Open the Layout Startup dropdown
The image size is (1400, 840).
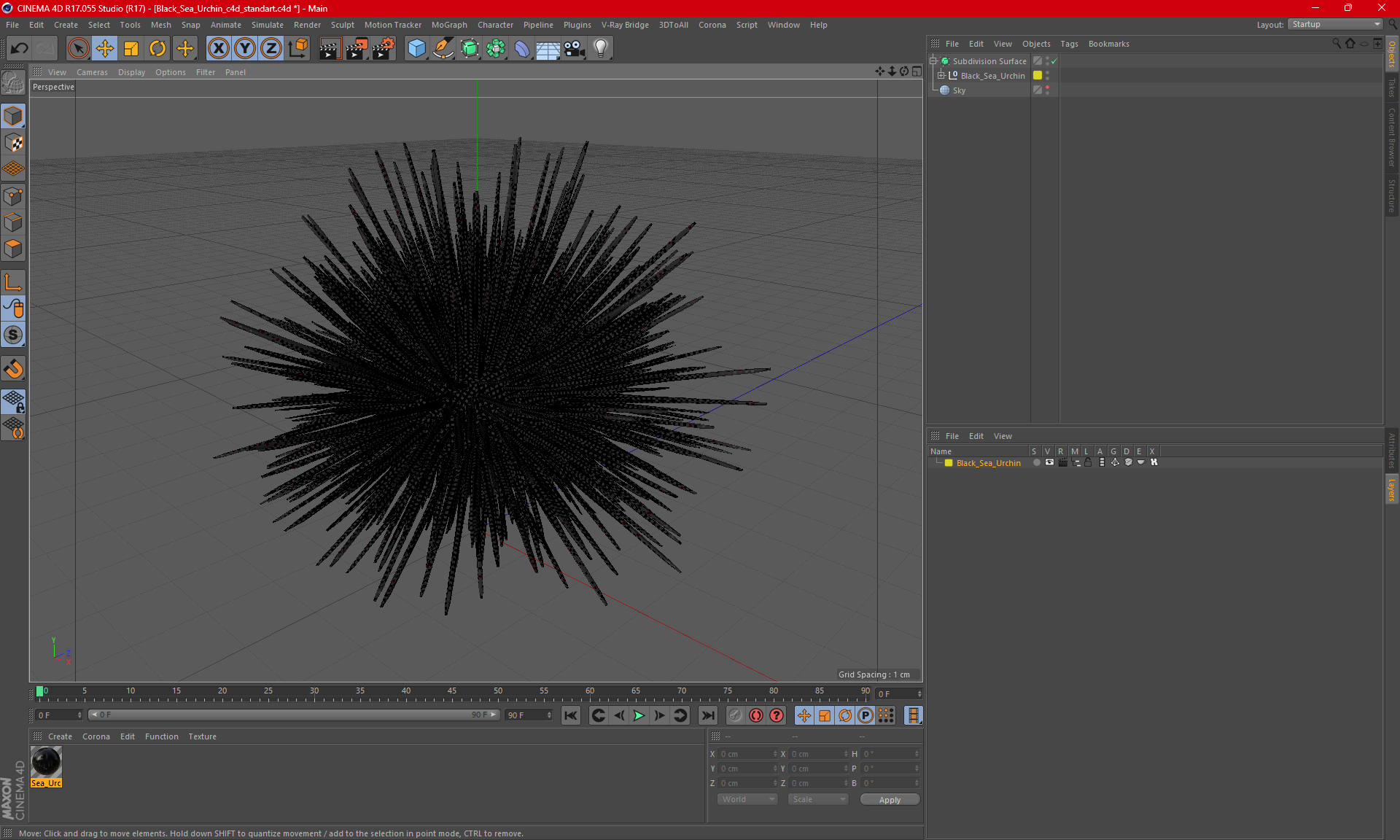[1336, 24]
